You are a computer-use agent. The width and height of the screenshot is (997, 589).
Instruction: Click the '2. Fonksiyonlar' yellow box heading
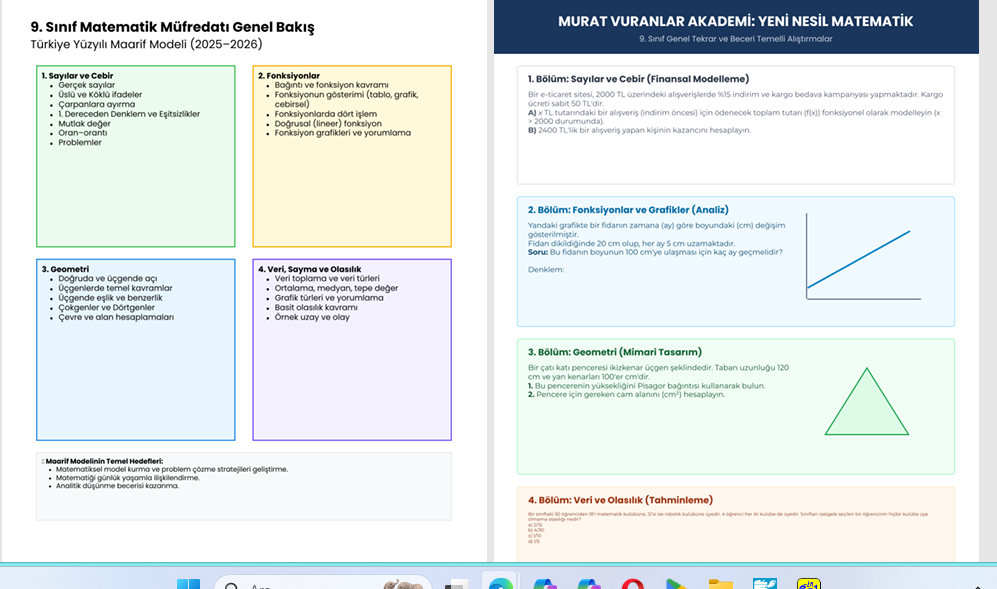[x=289, y=76]
